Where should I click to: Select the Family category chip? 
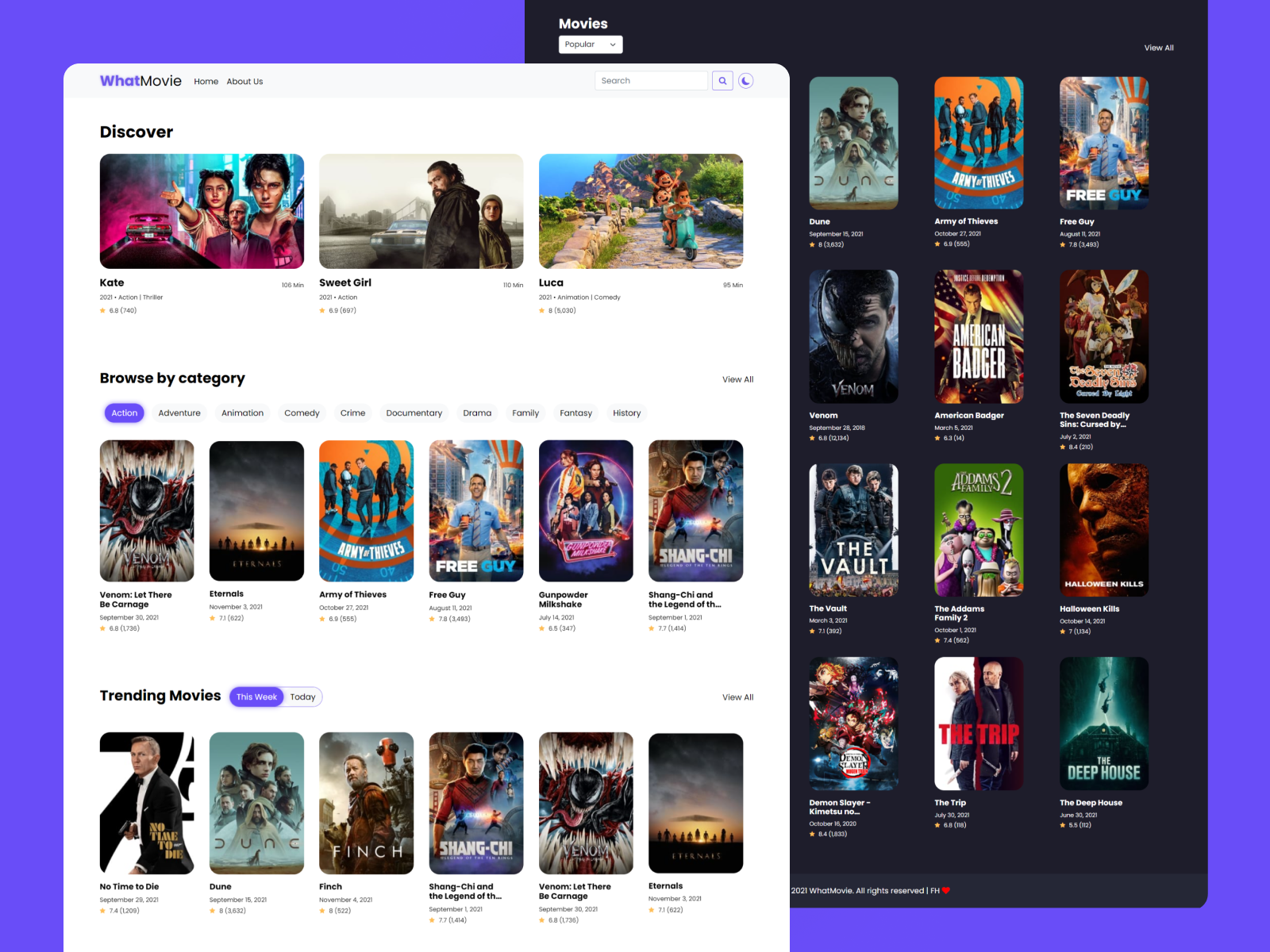tap(525, 413)
